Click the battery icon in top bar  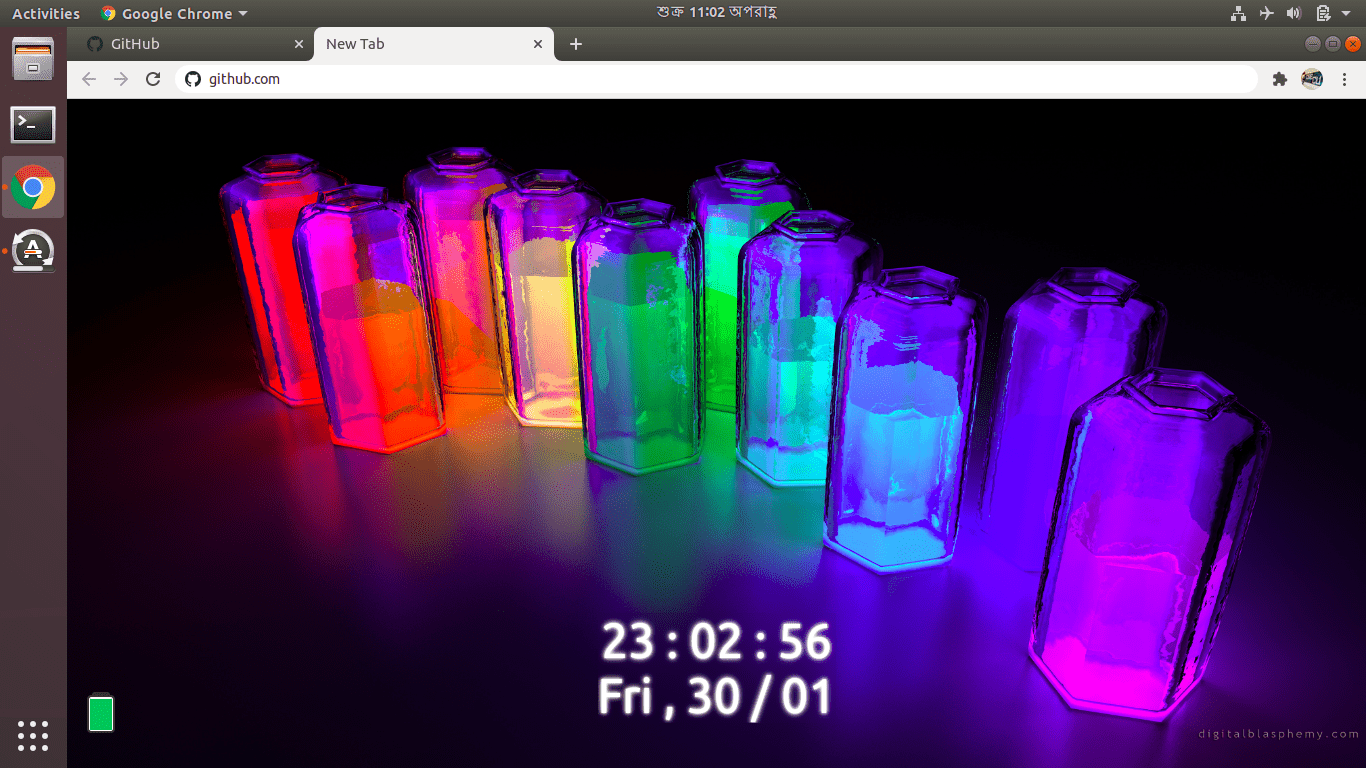coord(1322,13)
